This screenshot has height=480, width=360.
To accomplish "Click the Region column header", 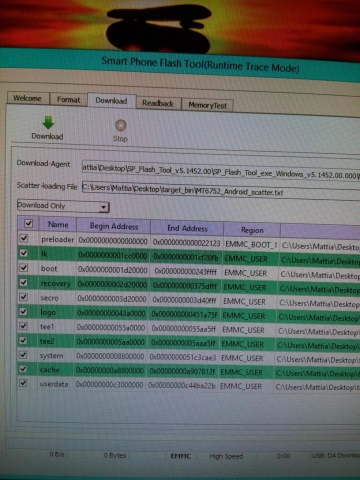I will [x=252, y=230].
